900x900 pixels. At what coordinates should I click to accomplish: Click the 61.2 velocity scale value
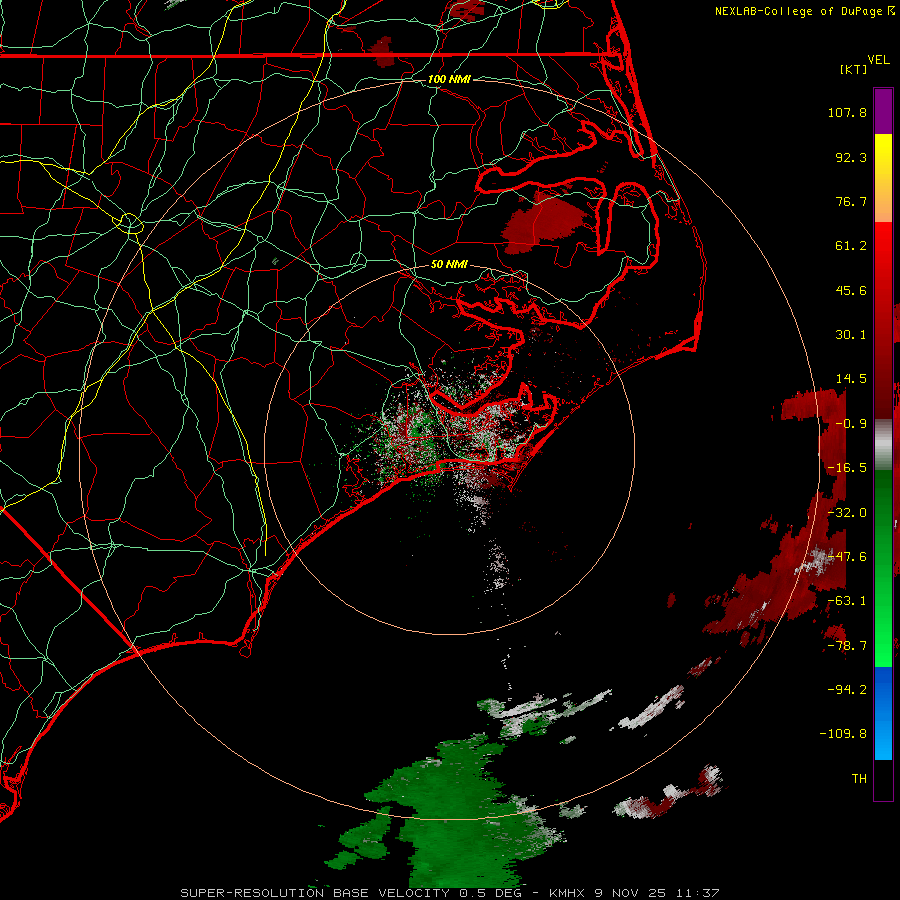coord(851,246)
